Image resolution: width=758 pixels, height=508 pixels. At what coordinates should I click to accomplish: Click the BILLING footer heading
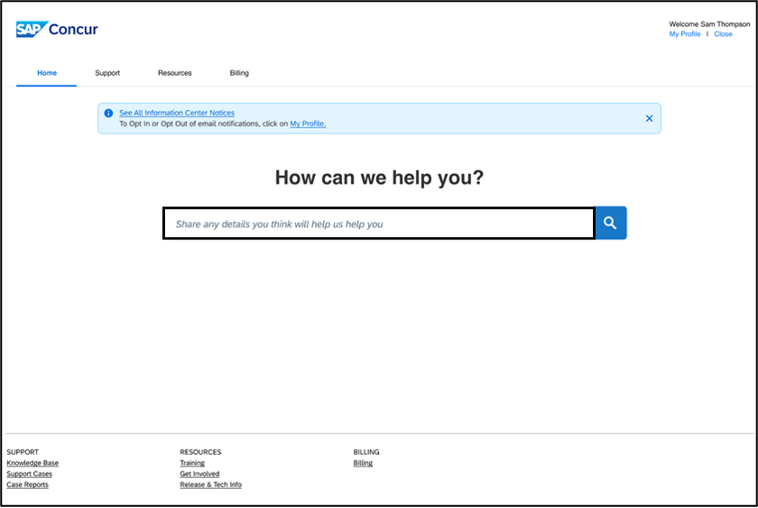click(366, 452)
